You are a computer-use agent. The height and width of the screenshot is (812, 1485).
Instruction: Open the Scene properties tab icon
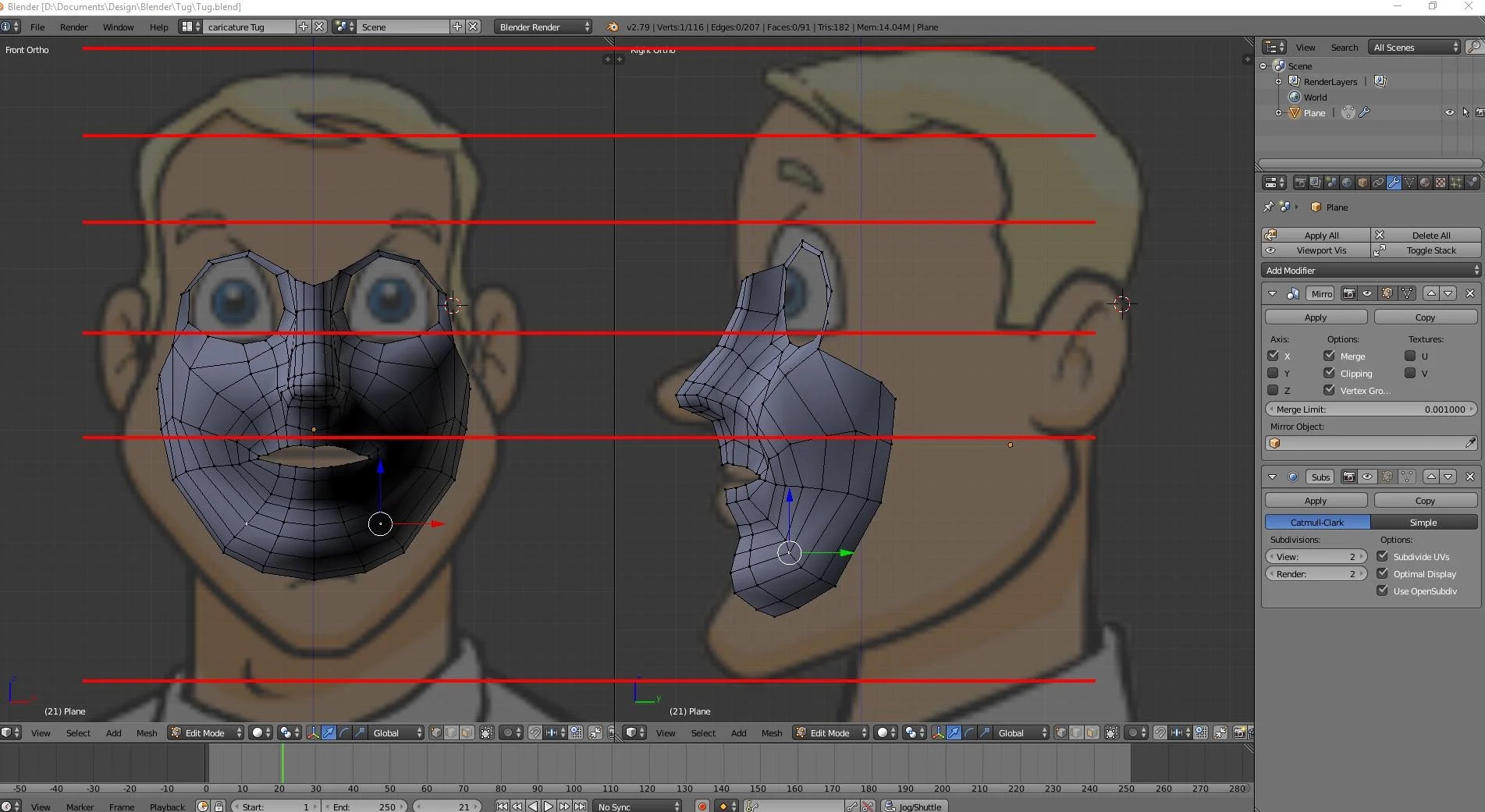coord(1331,183)
